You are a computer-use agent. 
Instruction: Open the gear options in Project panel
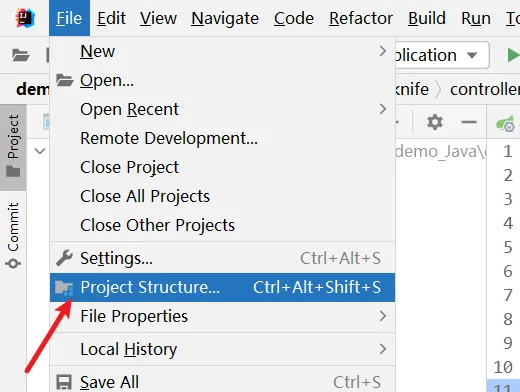pos(435,122)
